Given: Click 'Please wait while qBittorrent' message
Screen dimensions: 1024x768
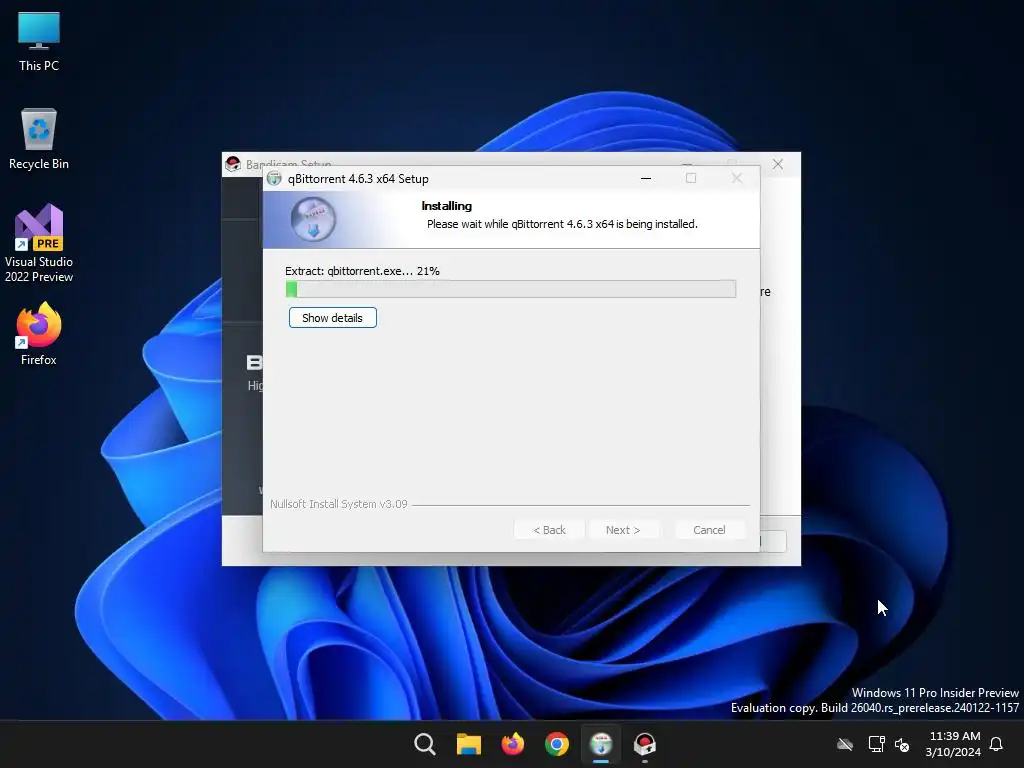Looking at the screenshot, I should [x=562, y=224].
